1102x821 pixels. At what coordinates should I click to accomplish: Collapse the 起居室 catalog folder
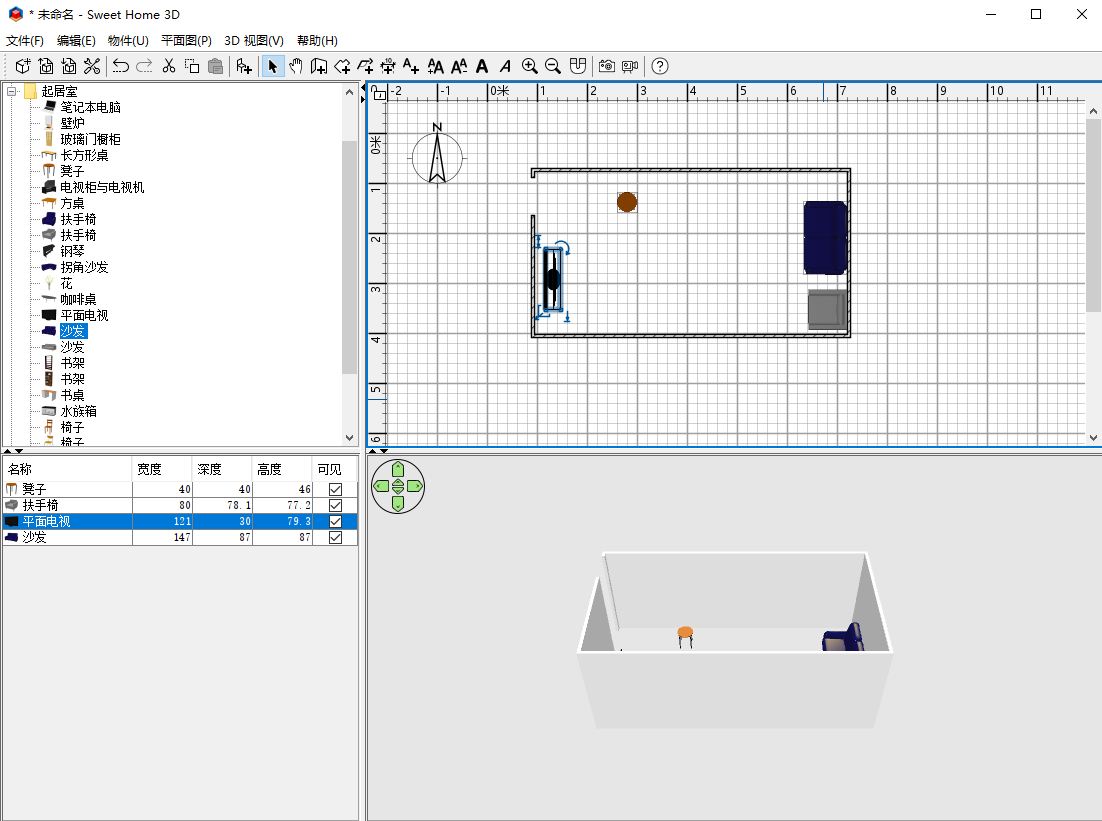(13, 91)
